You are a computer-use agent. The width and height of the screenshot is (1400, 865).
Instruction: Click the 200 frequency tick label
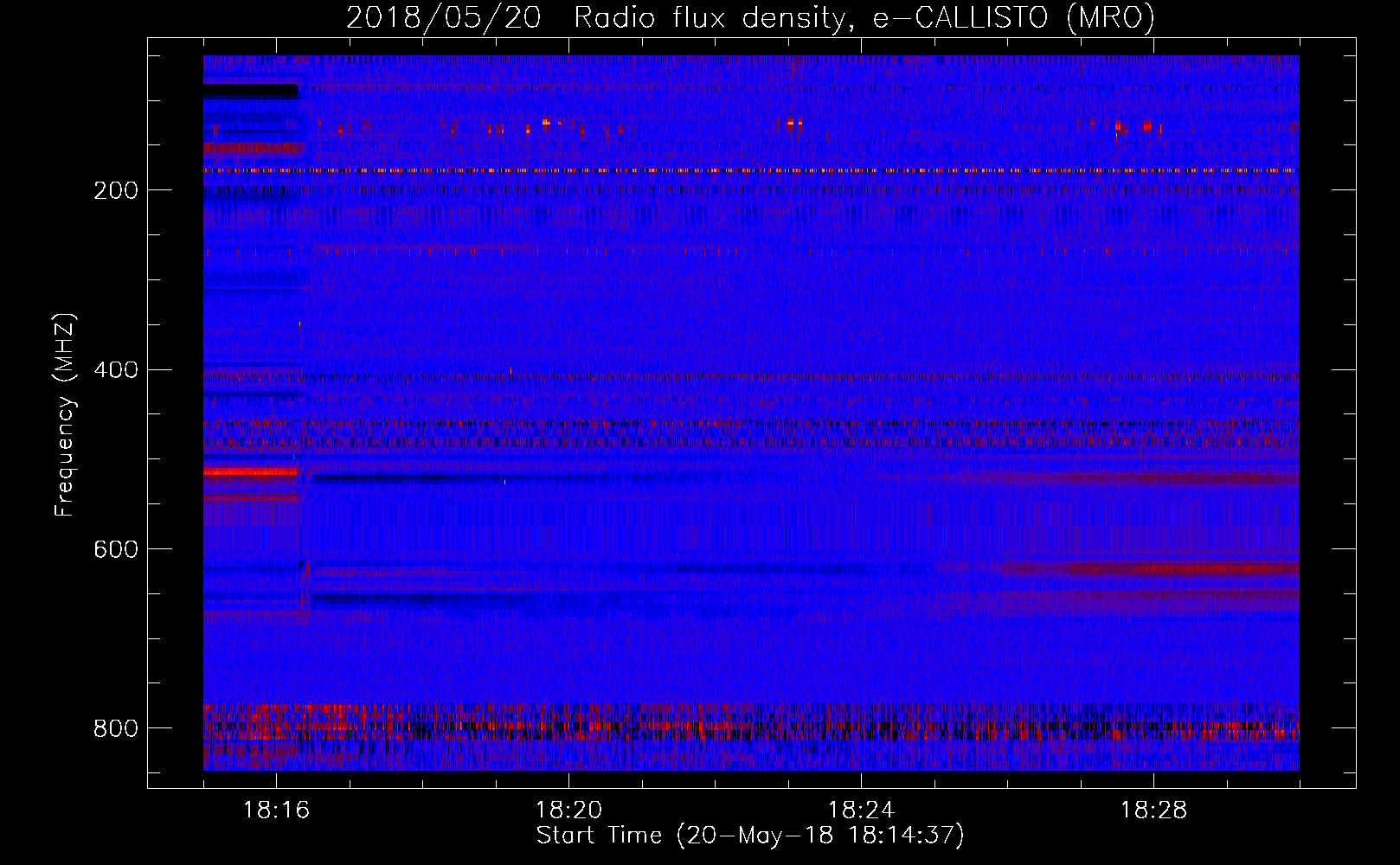pyautogui.click(x=116, y=190)
